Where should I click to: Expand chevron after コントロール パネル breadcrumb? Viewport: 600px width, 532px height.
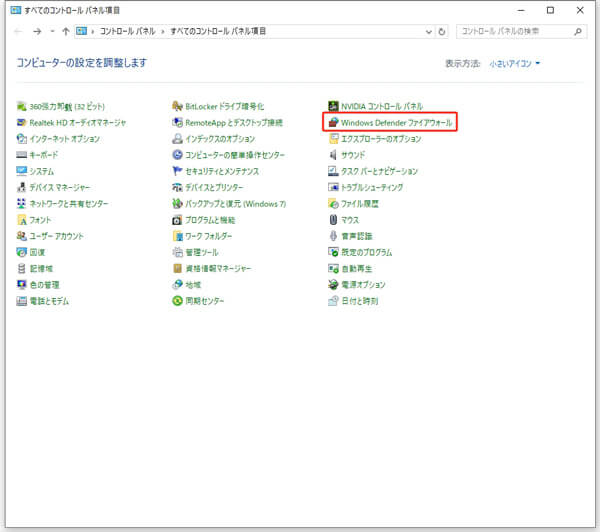click(163, 31)
